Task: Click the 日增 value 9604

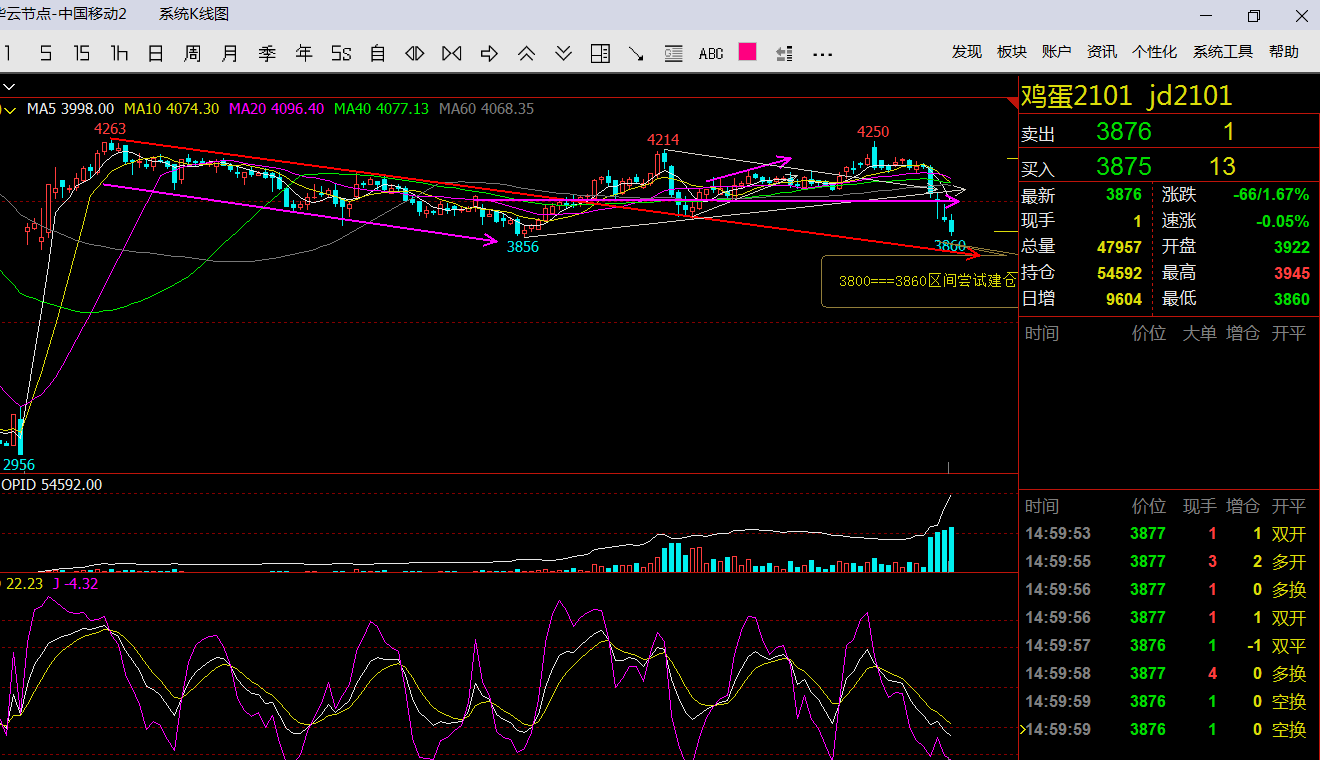Action: pos(1124,299)
